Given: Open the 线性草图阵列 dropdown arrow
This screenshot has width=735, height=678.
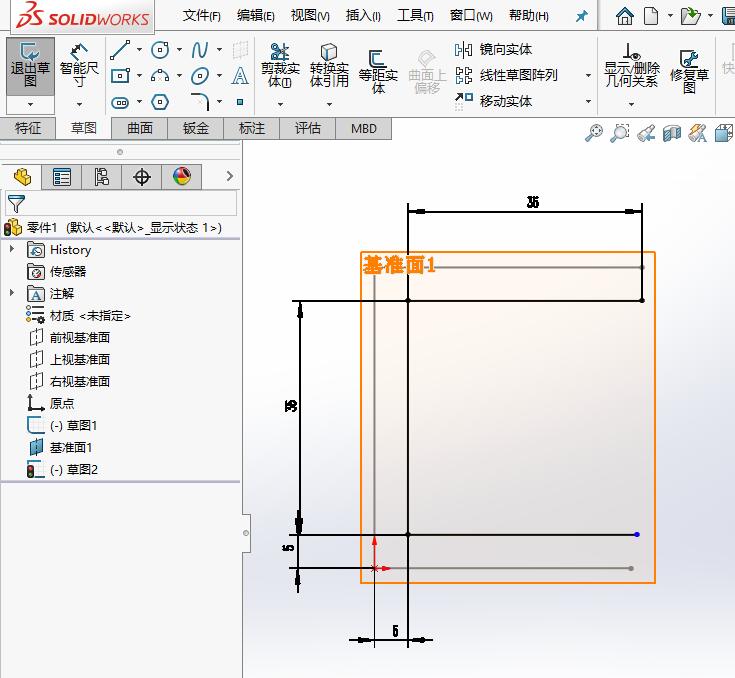Looking at the screenshot, I should (x=588, y=75).
